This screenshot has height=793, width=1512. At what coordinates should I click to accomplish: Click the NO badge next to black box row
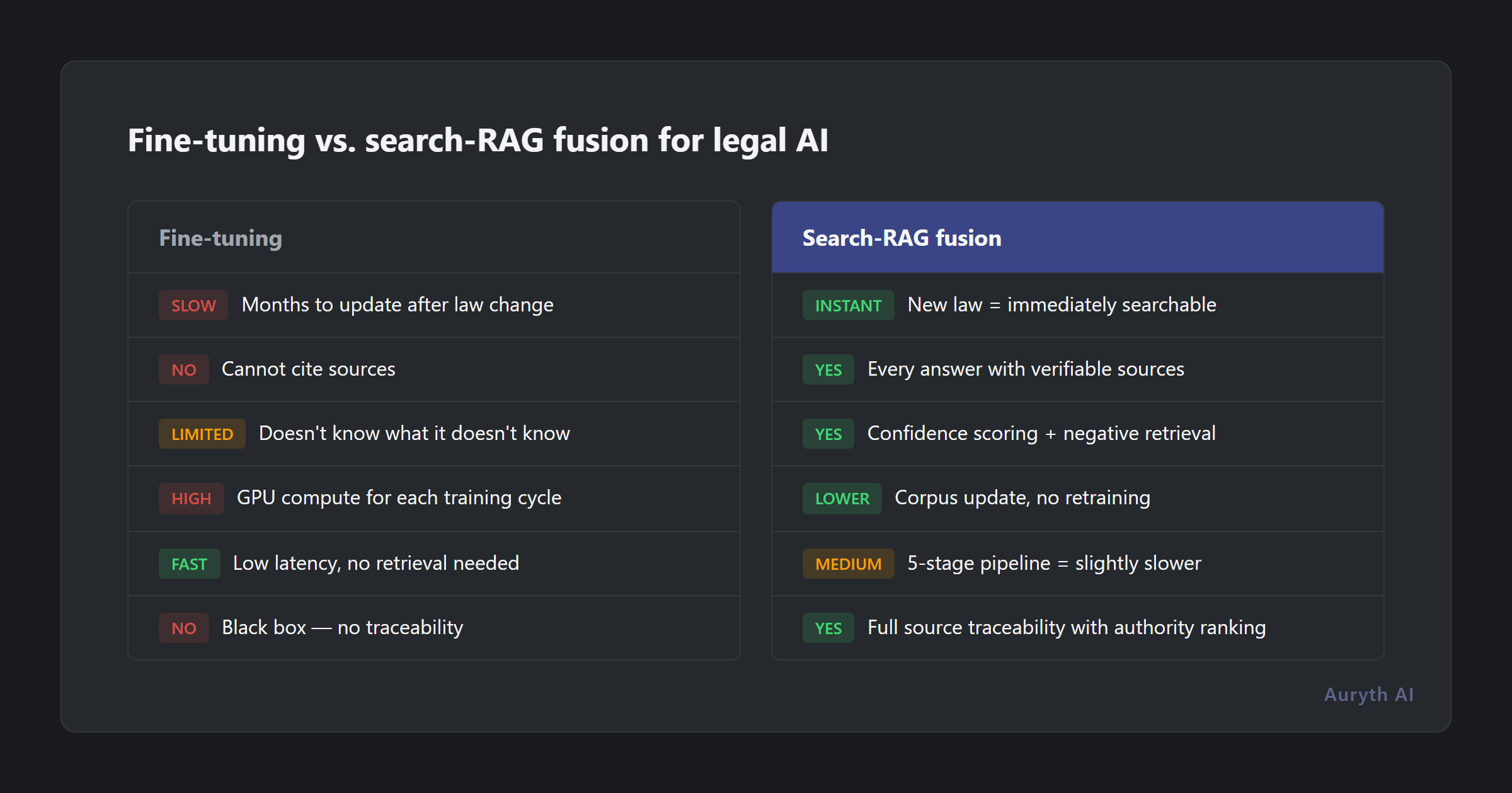[x=183, y=628]
